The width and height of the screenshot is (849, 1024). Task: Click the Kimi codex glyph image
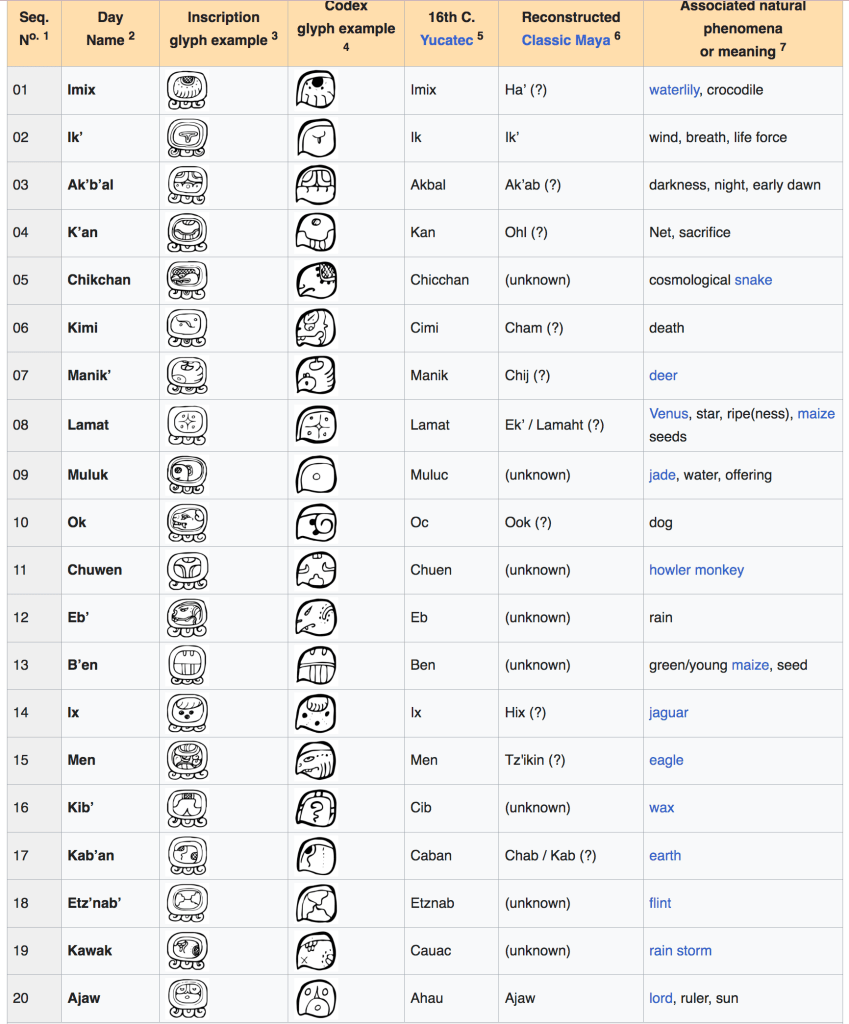tap(316, 327)
